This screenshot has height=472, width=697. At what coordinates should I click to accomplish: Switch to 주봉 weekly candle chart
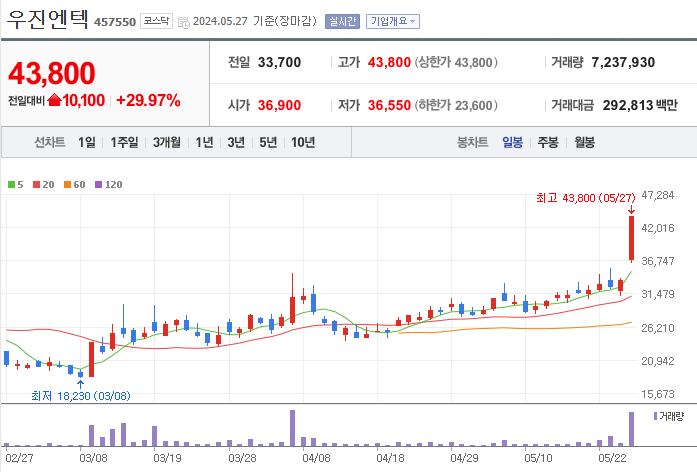[x=548, y=142]
